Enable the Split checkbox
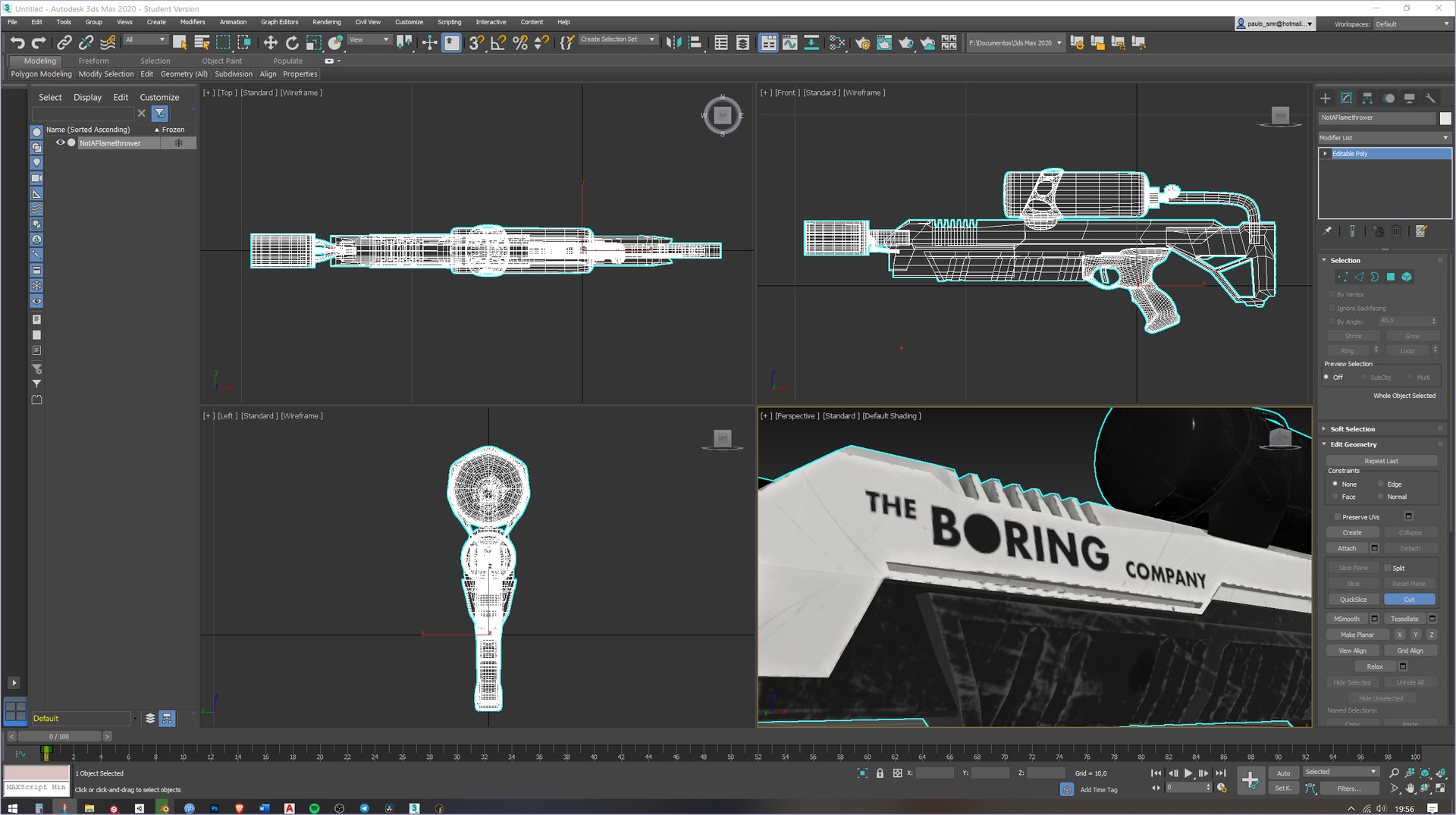This screenshot has height=815, width=1456. pyautogui.click(x=1388, y=568)
